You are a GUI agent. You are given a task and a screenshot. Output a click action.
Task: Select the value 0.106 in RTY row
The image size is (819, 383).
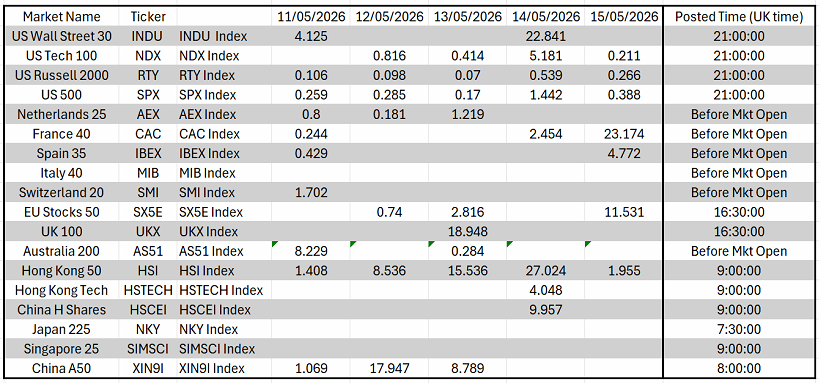coord(311,75)
